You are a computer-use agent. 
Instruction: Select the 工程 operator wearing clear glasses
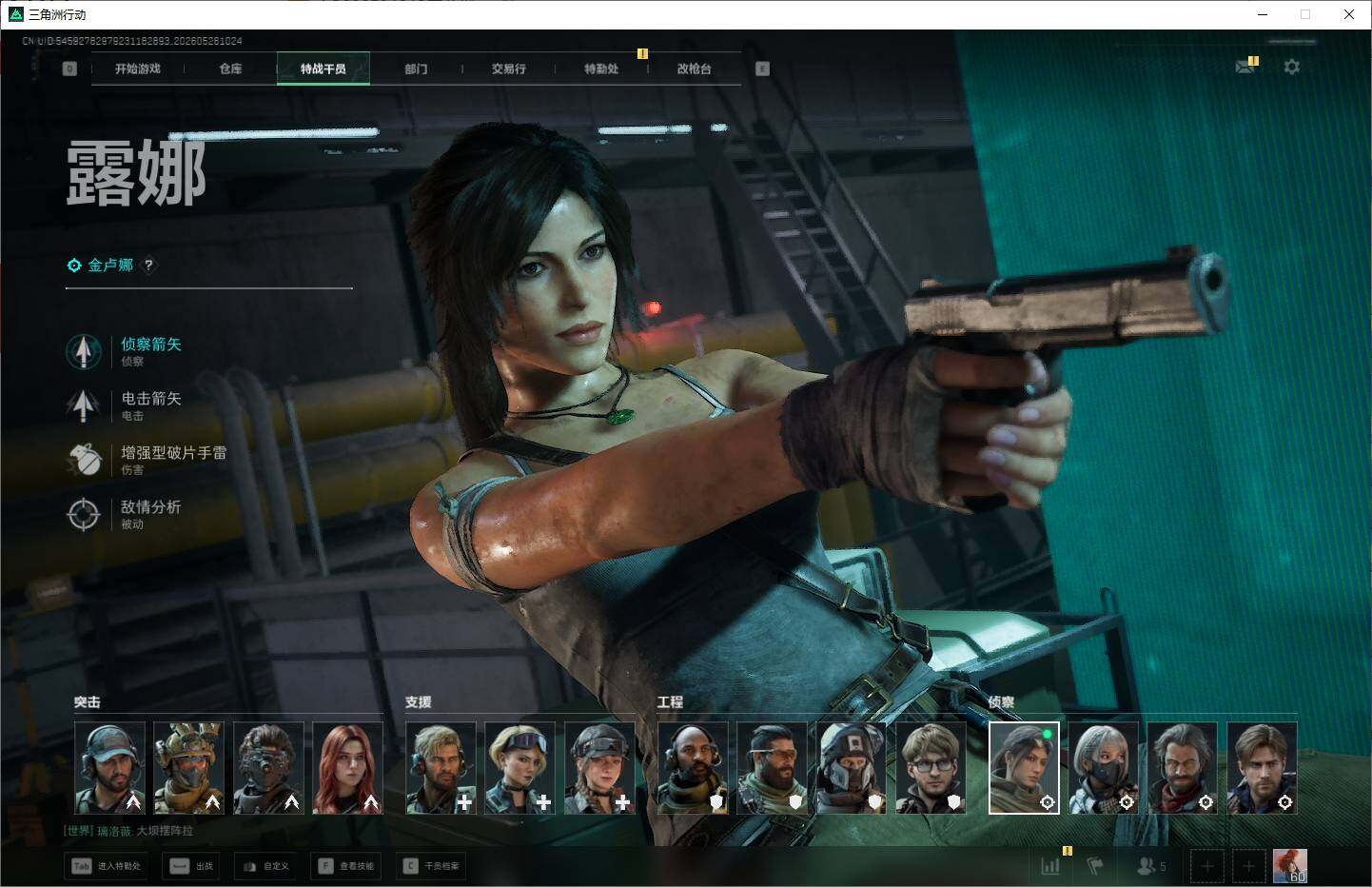coord(931,768)
